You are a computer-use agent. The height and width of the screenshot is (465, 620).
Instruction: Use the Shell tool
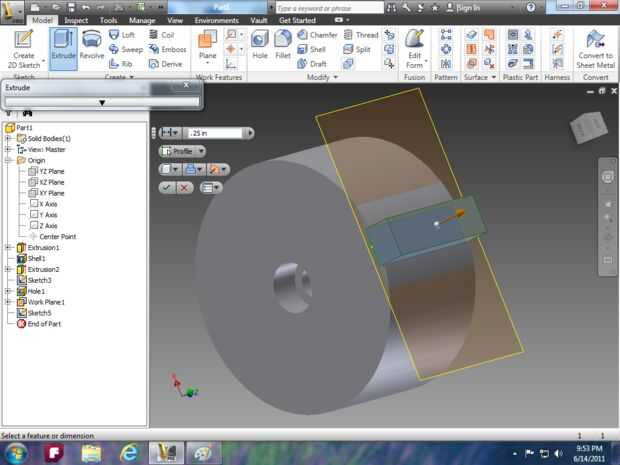(312, 49)
